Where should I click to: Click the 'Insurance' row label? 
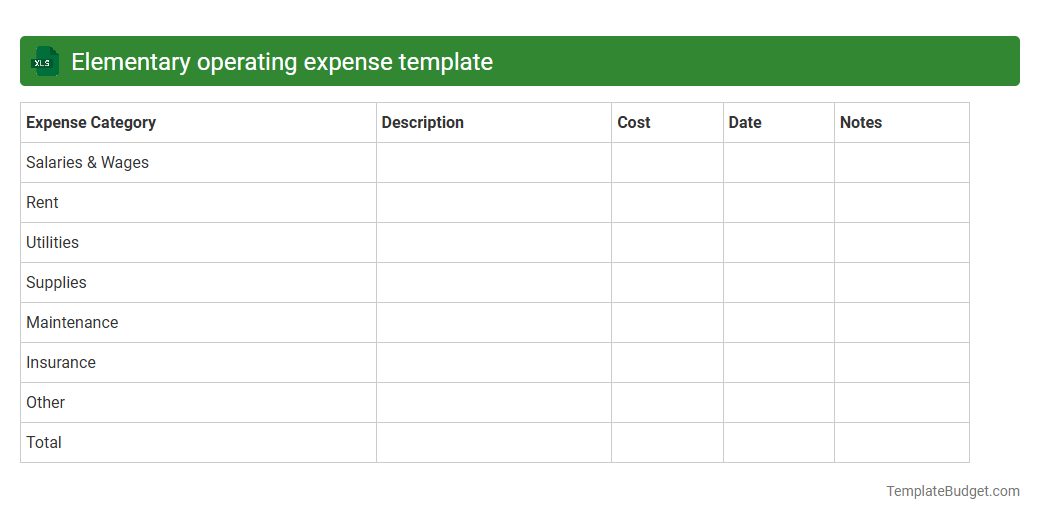61,362
